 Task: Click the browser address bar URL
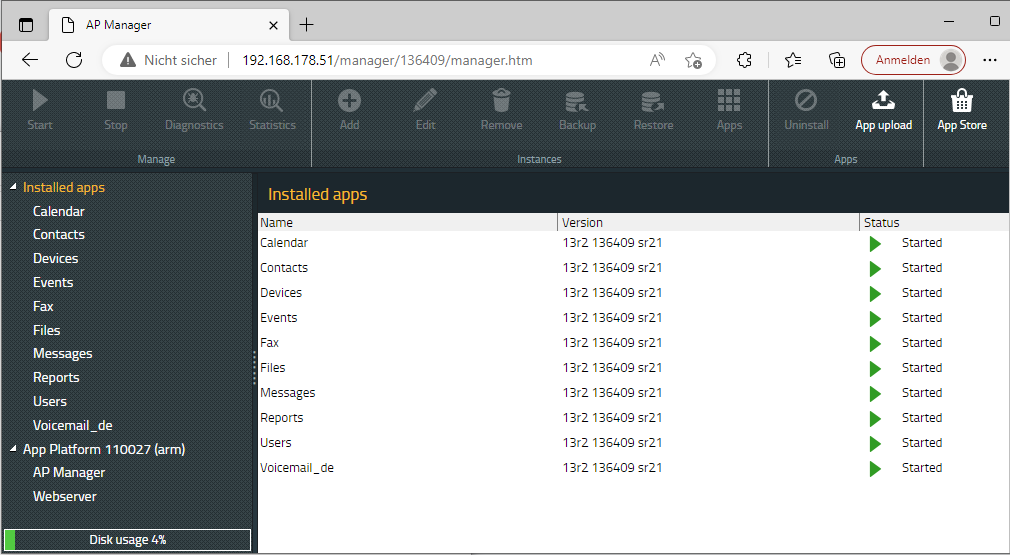387,60
